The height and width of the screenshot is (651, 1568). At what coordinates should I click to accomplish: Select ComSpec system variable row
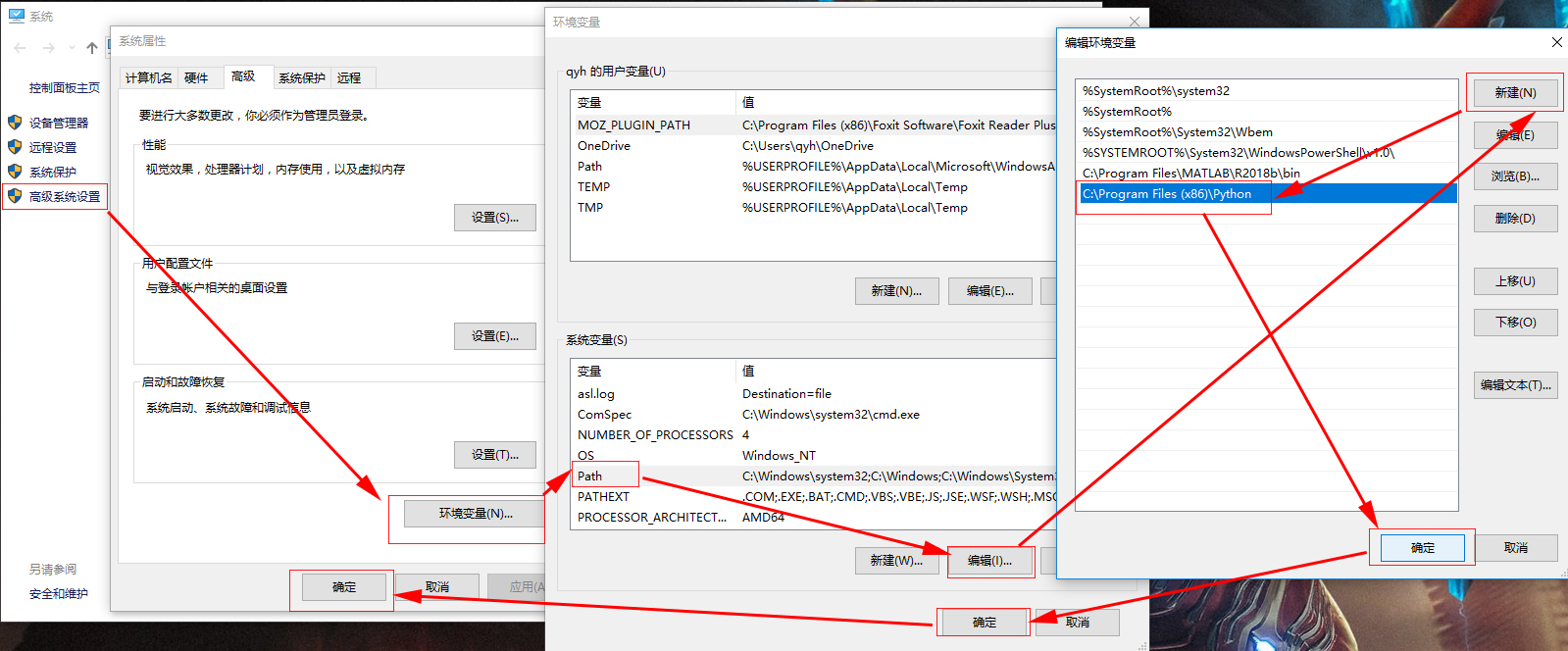pyautogui.click(x=813, y=414)
